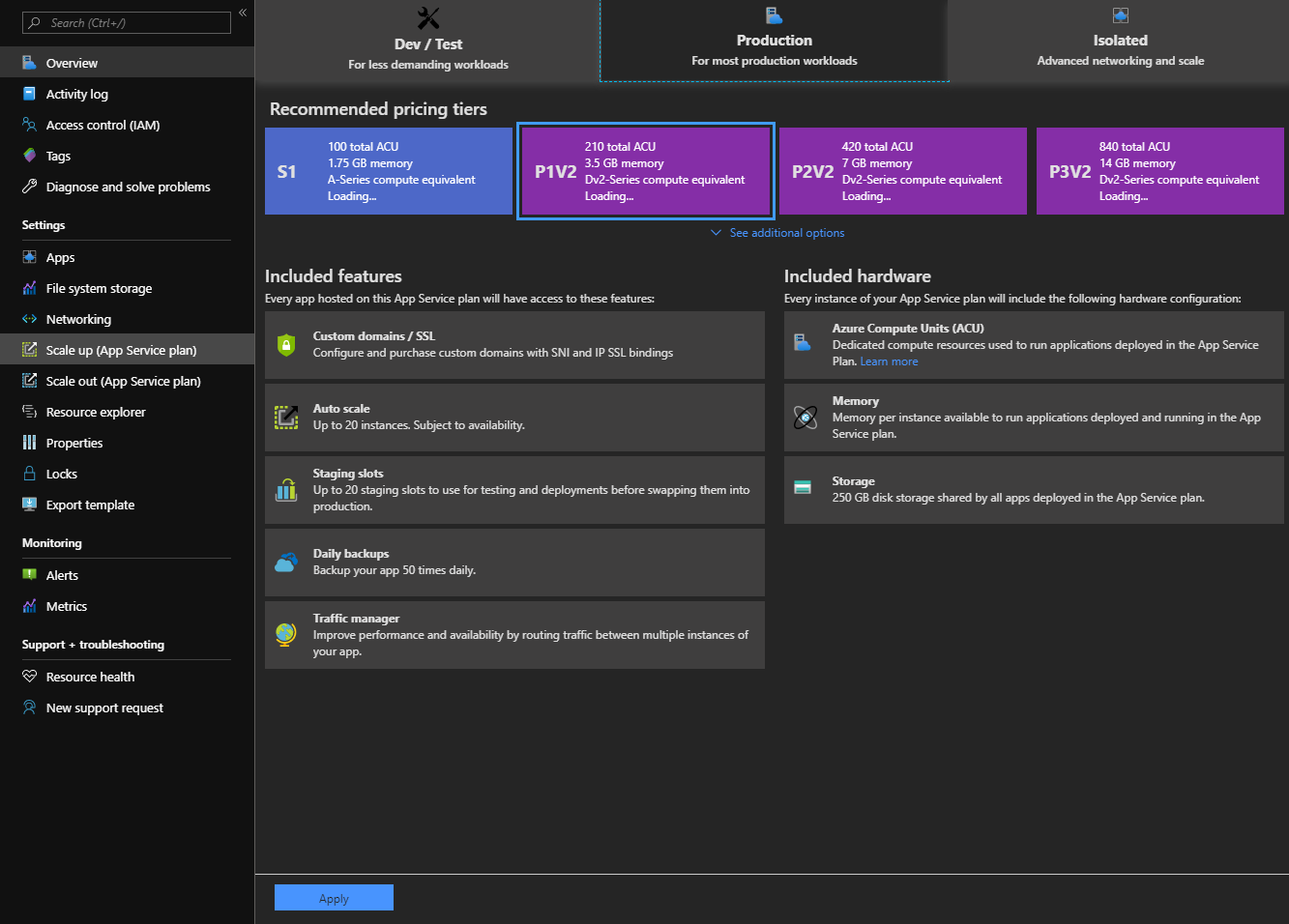Switch to the Dev / Test tab
This screenshot has width=1289, height=924.
[428, 41]
